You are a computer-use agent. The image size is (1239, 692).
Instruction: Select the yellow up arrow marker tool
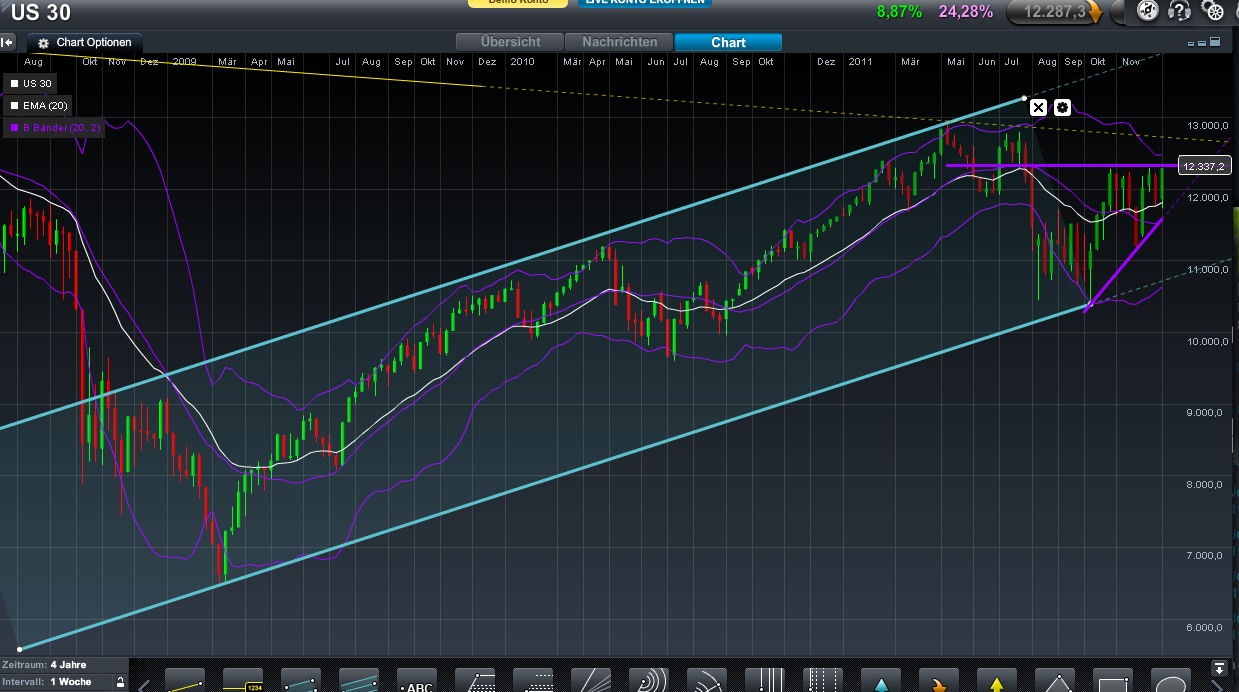coord(997,680)
